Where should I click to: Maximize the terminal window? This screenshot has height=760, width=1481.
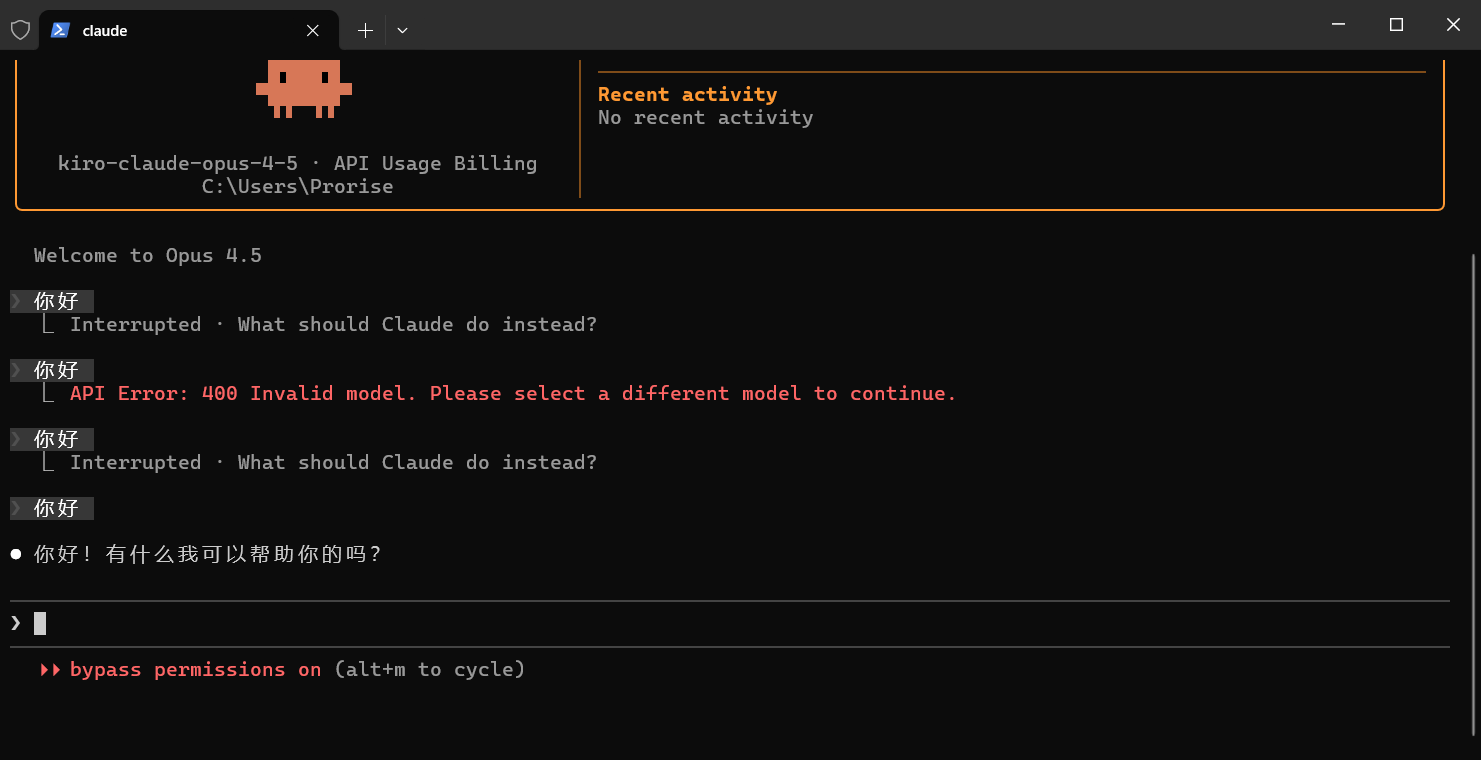[1396, 25]
